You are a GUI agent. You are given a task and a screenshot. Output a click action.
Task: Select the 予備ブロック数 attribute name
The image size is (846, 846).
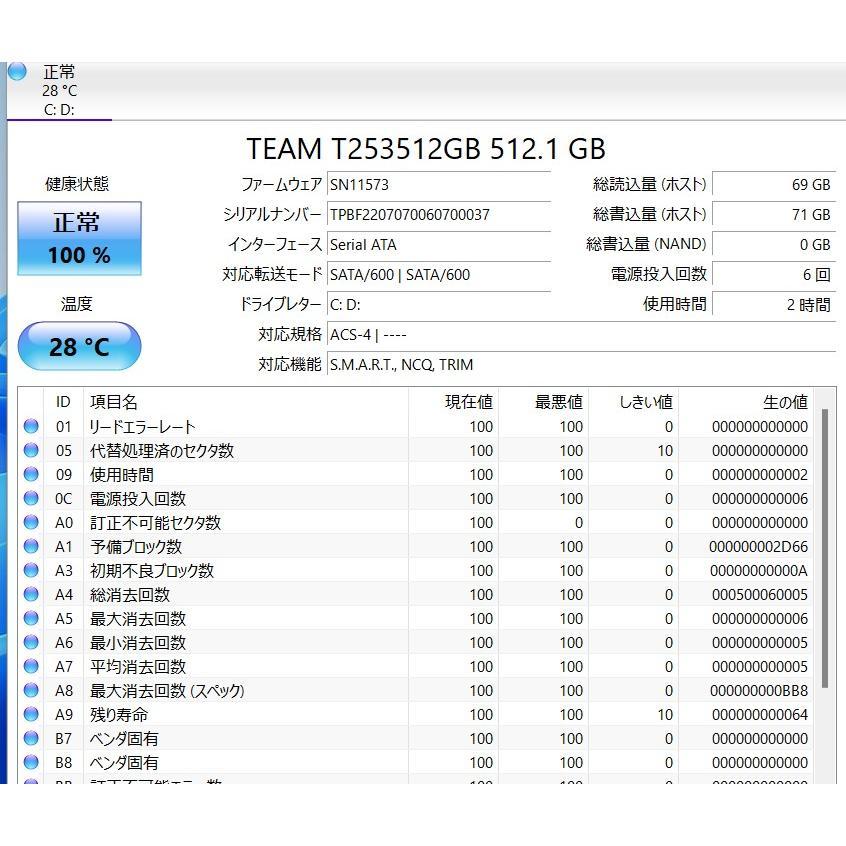[x=135, y=547]
